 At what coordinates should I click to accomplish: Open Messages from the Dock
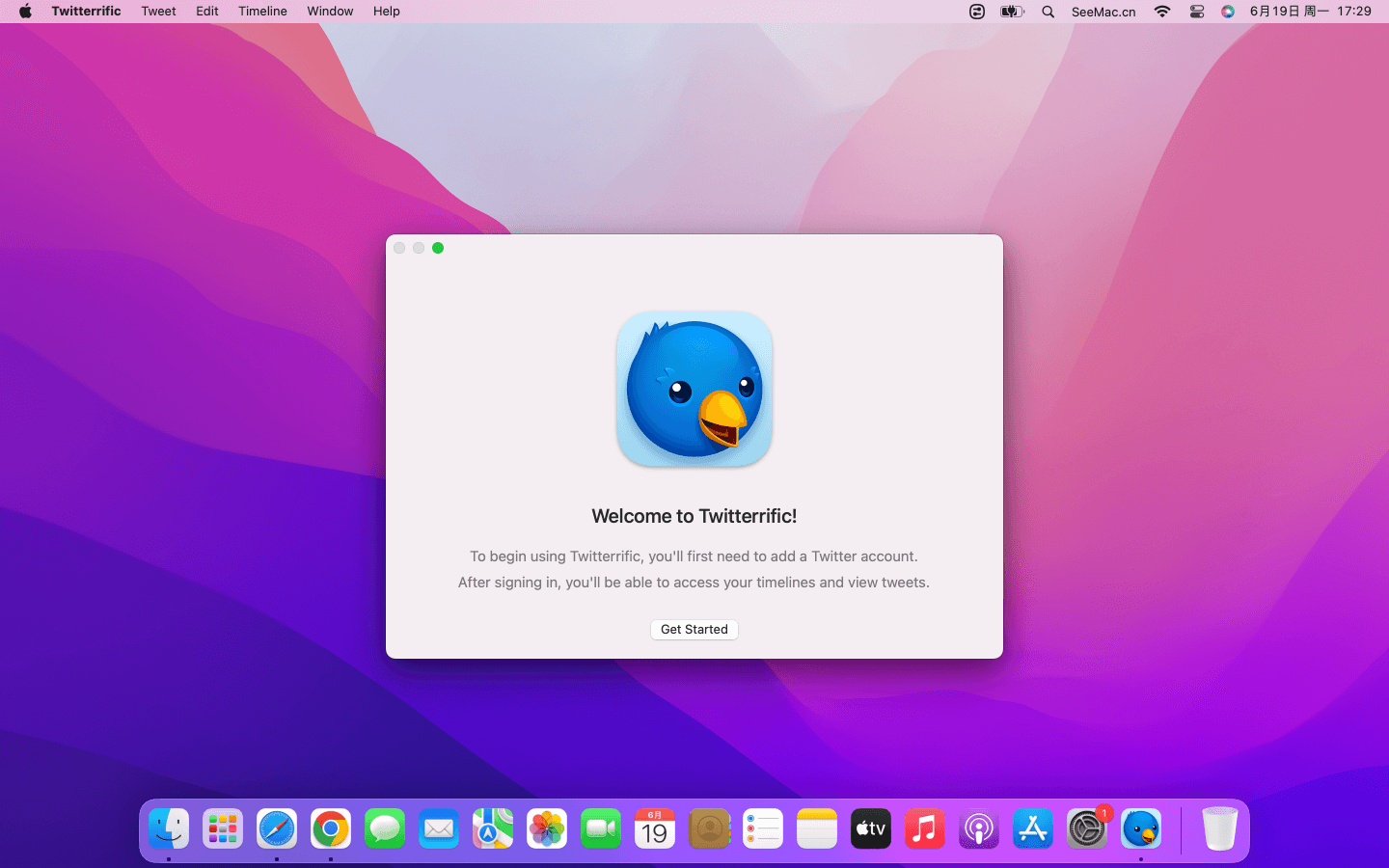(385, 828)
